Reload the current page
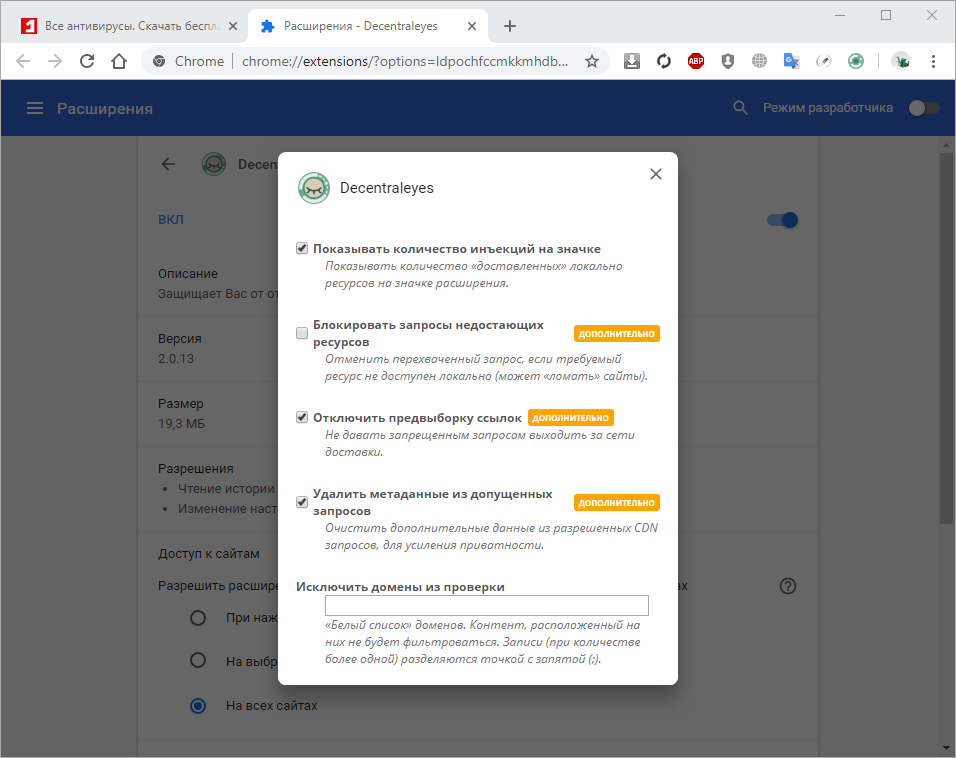The width and height of the screenshot is (956, 758). point(87,61)
